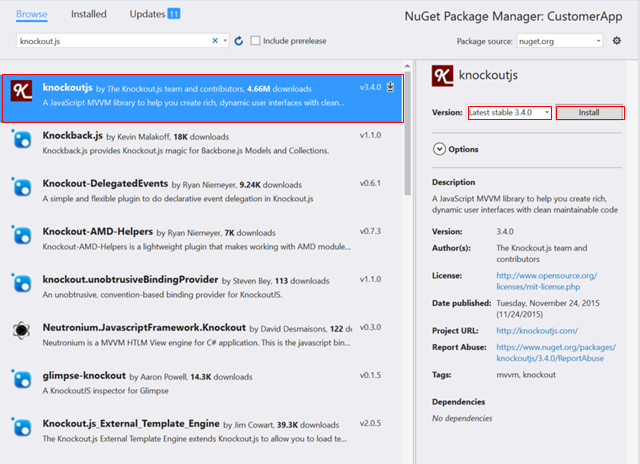Click the refresh icon beside the search box
Screen dimensions: 640x464
[x=239, y=41]
